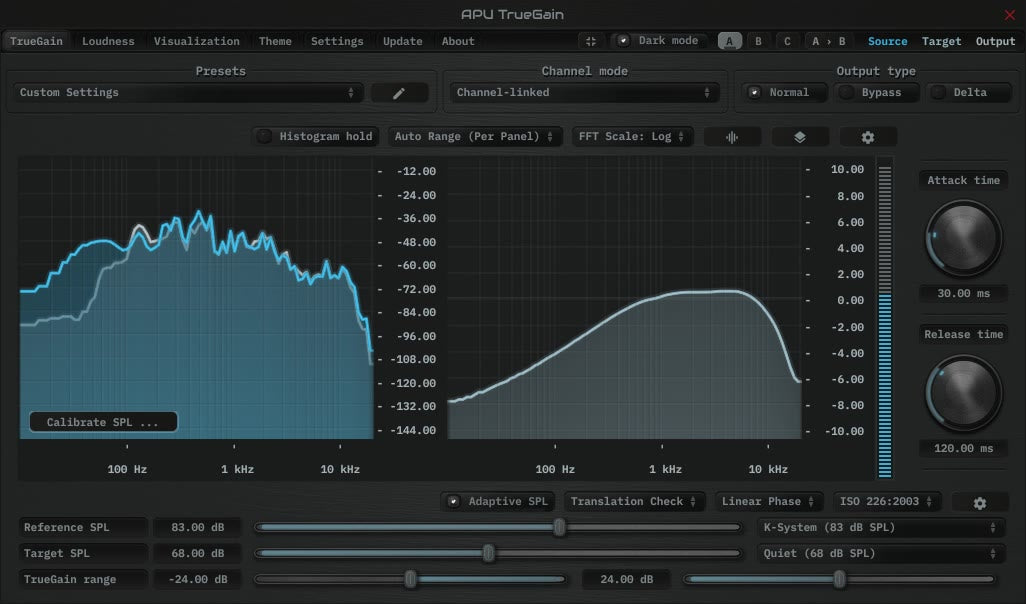Click the Release time knob
The image size is (1026, 604).
pos(963,393)
